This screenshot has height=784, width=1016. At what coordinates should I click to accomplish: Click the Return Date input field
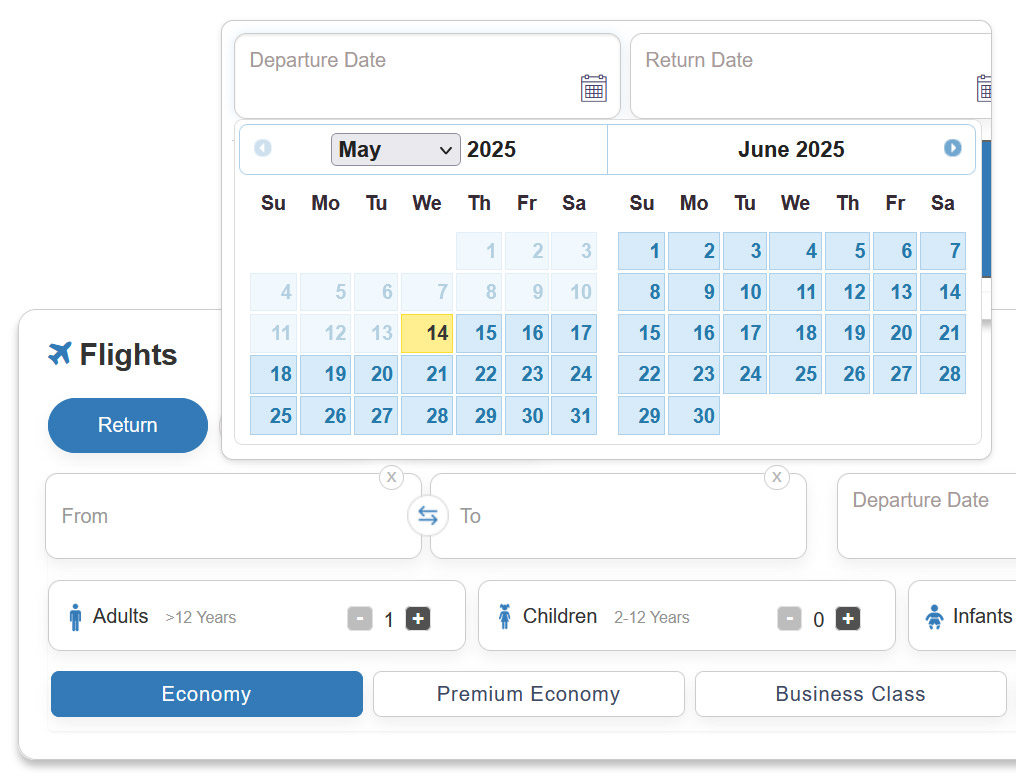[x=810, y=76]
